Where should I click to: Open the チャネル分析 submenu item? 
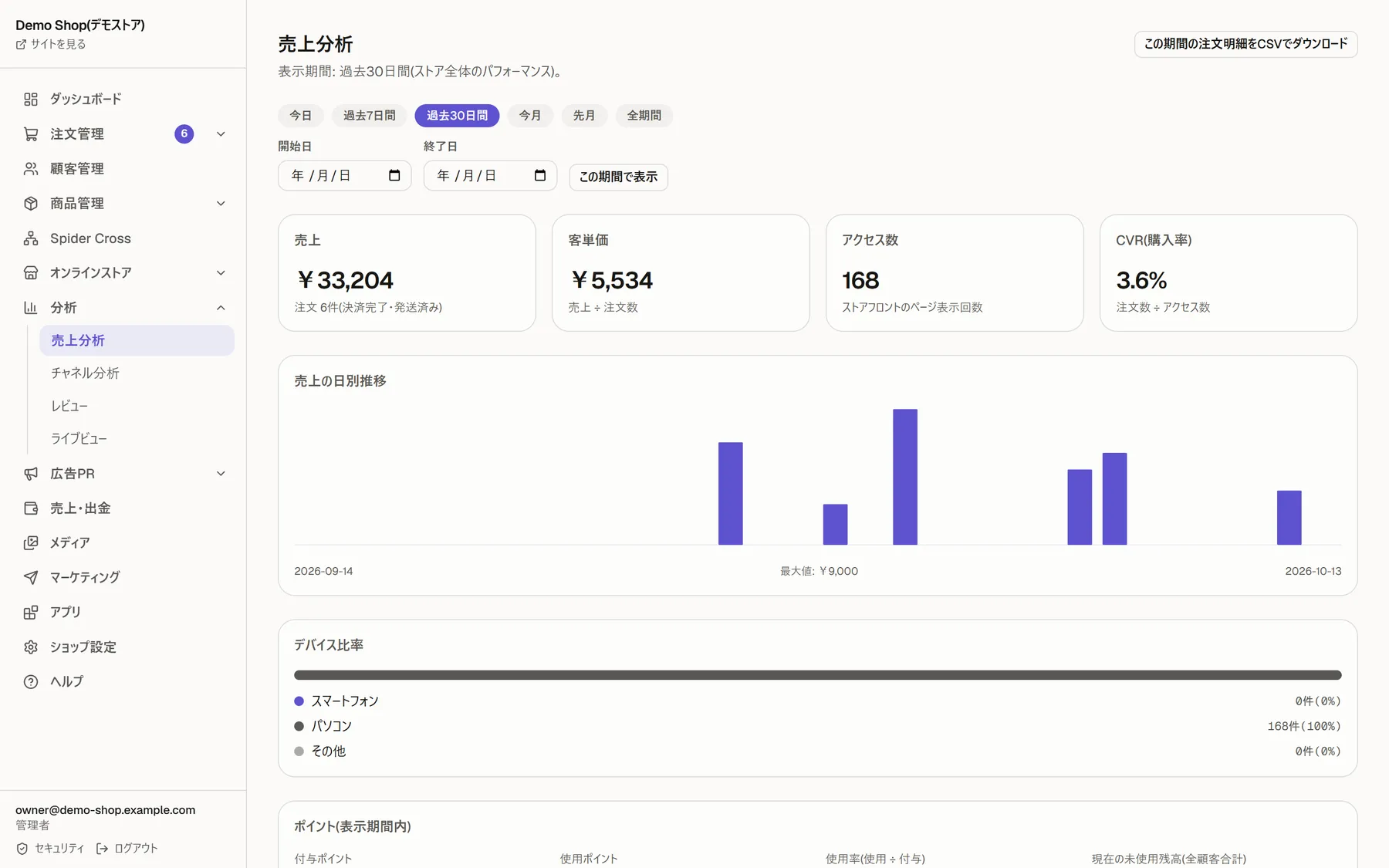click(x=137, y=373)
